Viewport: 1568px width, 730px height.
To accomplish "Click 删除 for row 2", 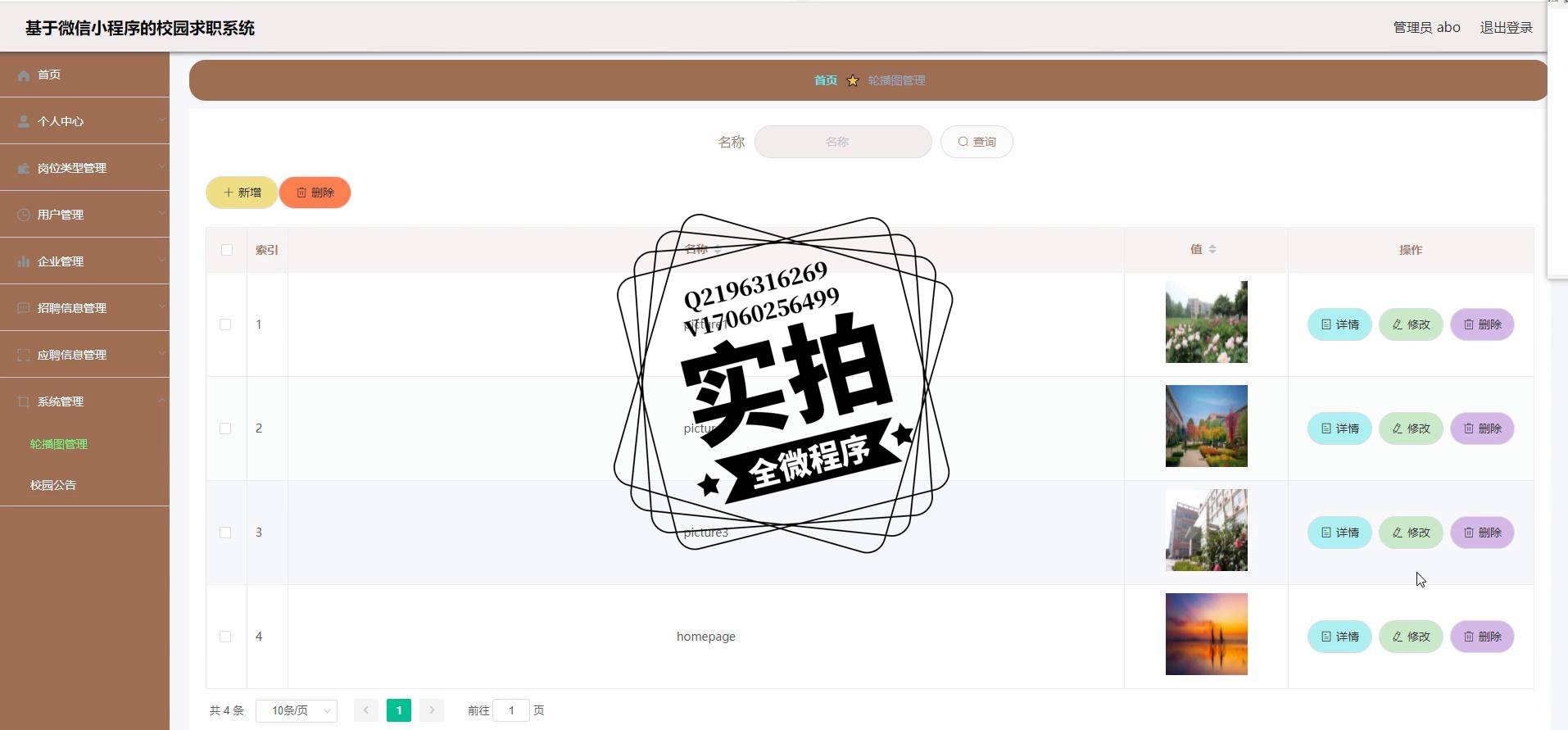I will pyautogui.click(x=1482, y=428).
